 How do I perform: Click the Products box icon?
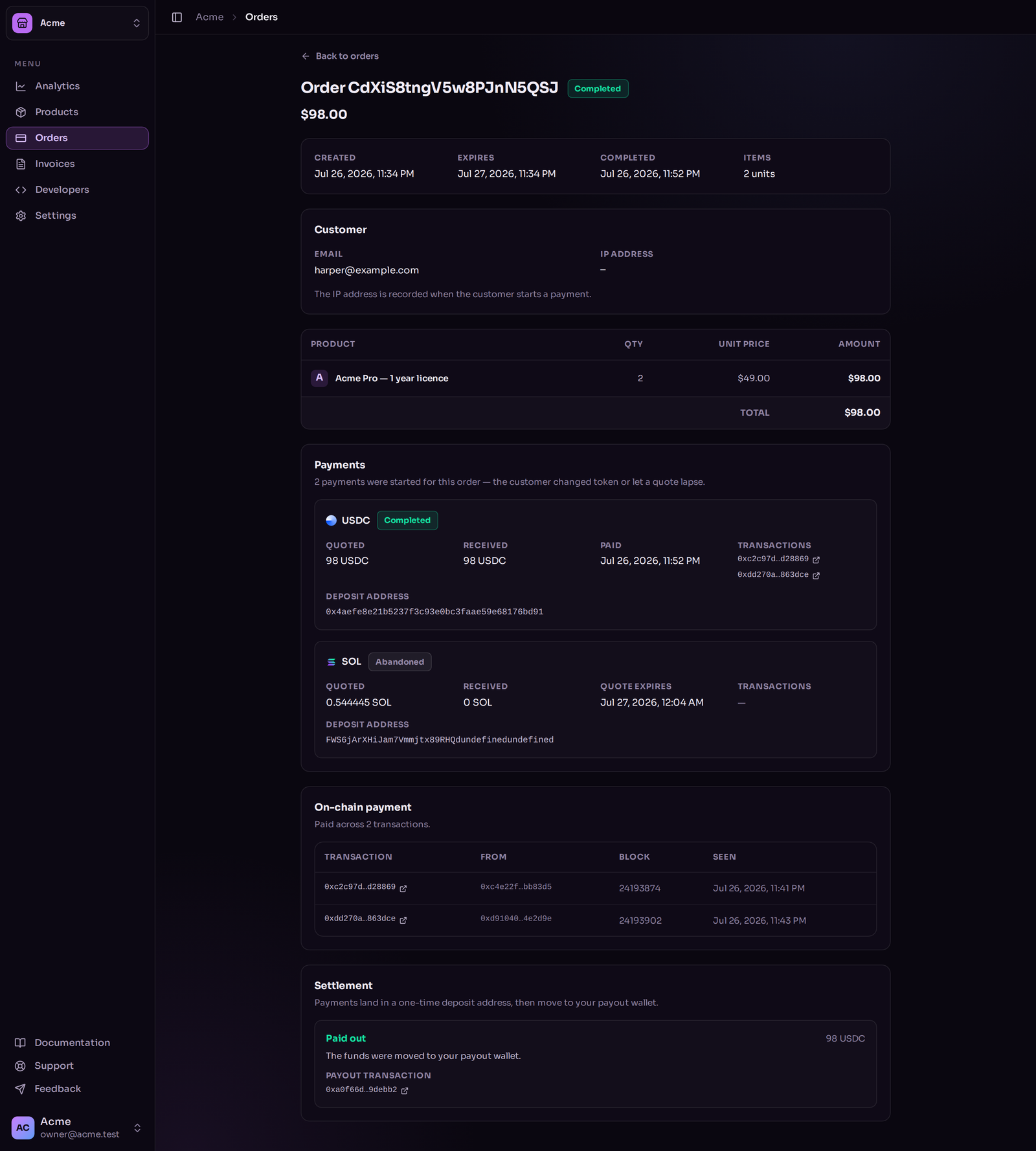(x=21, y=112)
